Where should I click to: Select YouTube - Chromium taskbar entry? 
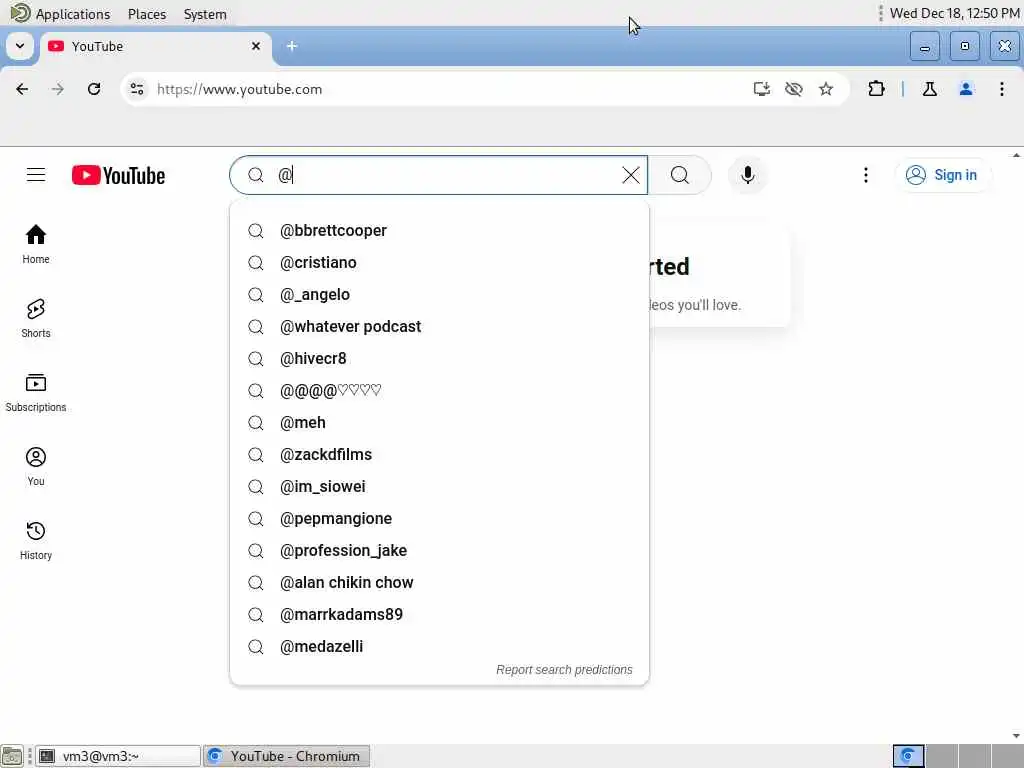coord(287,756)
